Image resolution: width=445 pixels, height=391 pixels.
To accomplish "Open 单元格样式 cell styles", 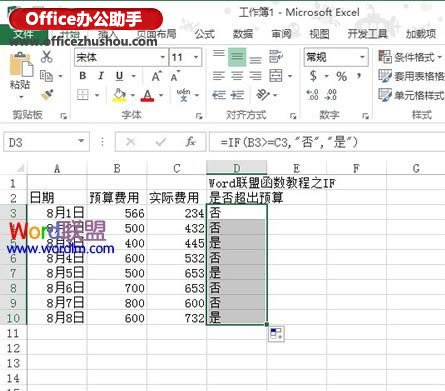I will coord(411,95).
